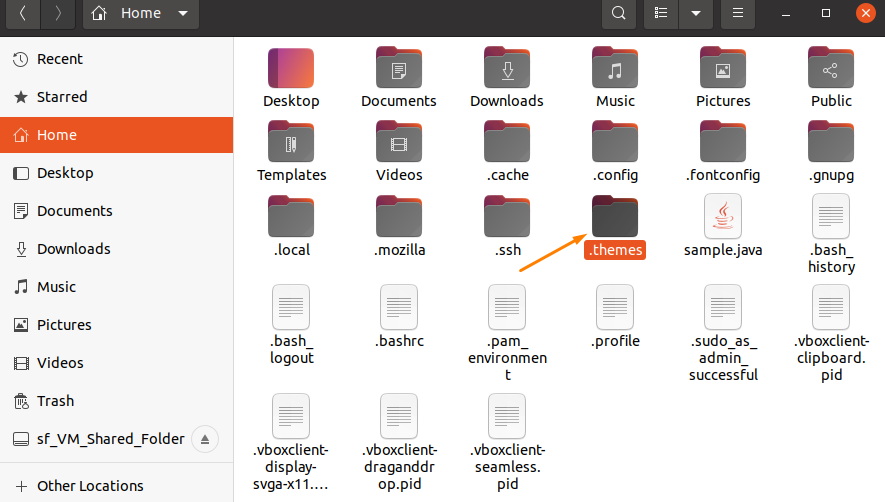Open Pictures from the sidebar
The height and width of the screenshot is (502, 885).
pyautogui.click(x=116, y=325)
